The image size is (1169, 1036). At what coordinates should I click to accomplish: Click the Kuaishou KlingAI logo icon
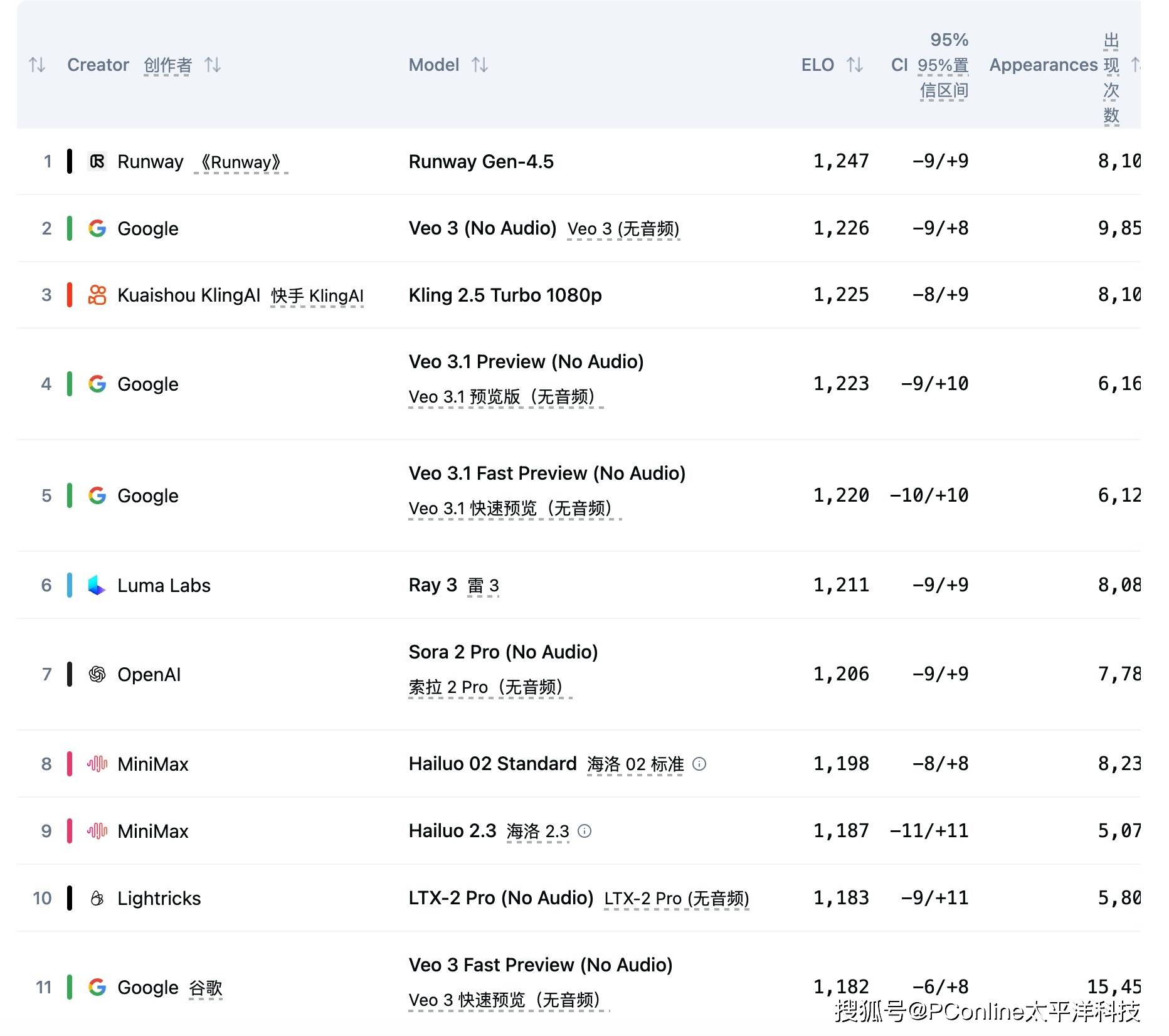97,295
